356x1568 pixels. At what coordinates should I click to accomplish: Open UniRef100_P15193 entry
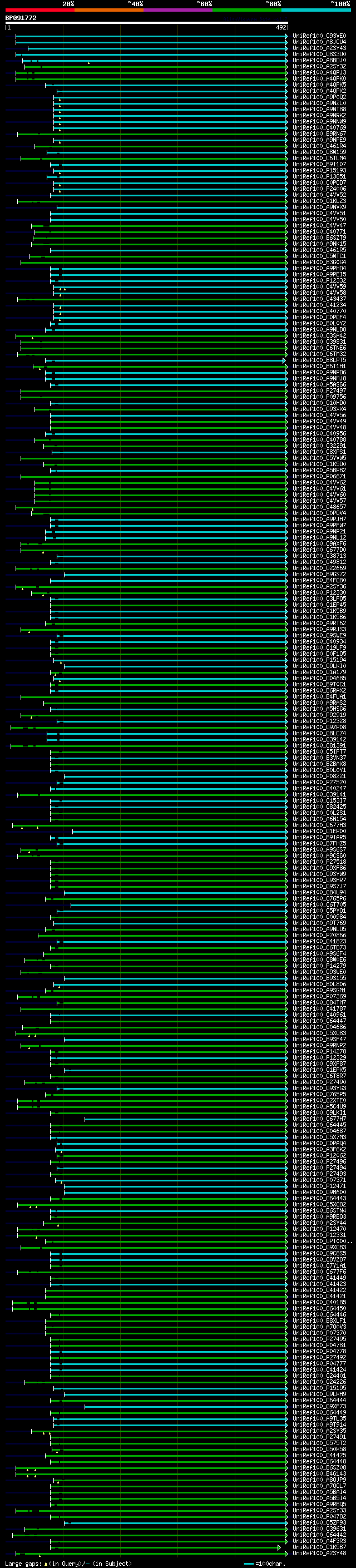[x=319, y=170]
